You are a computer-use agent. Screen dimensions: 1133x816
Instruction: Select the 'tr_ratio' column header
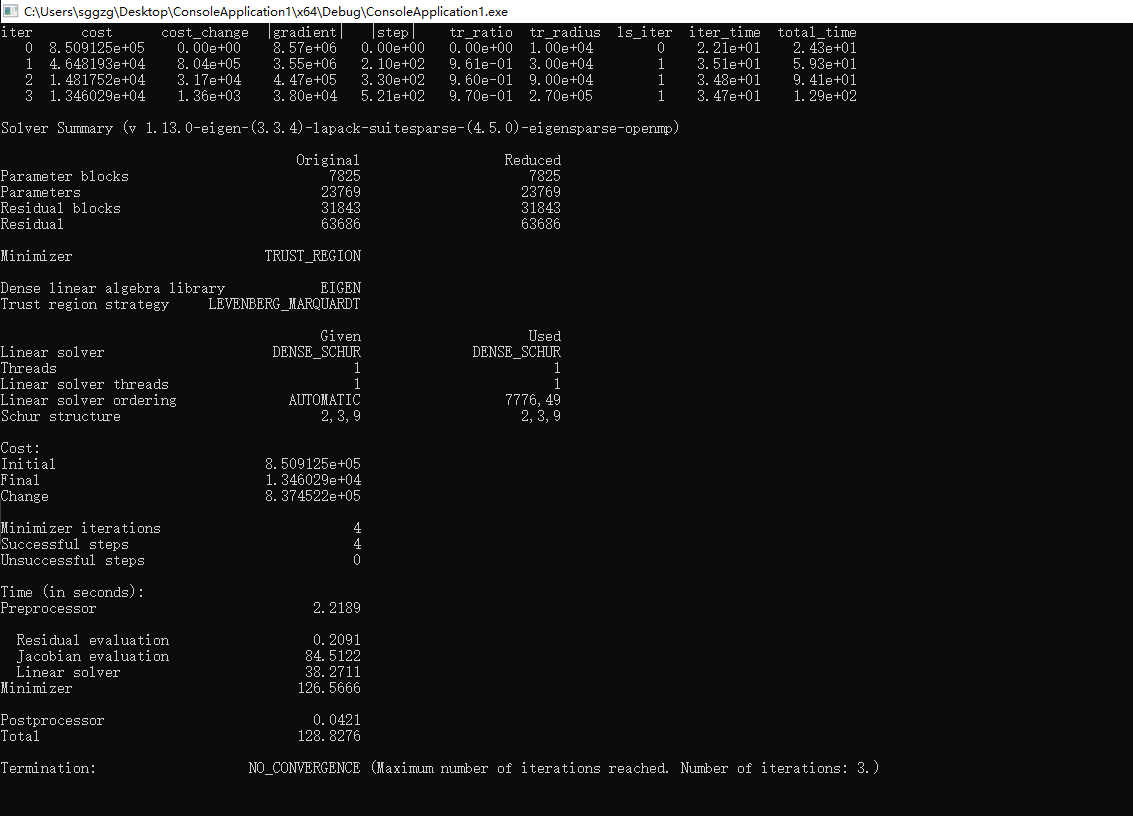(481, 33)
